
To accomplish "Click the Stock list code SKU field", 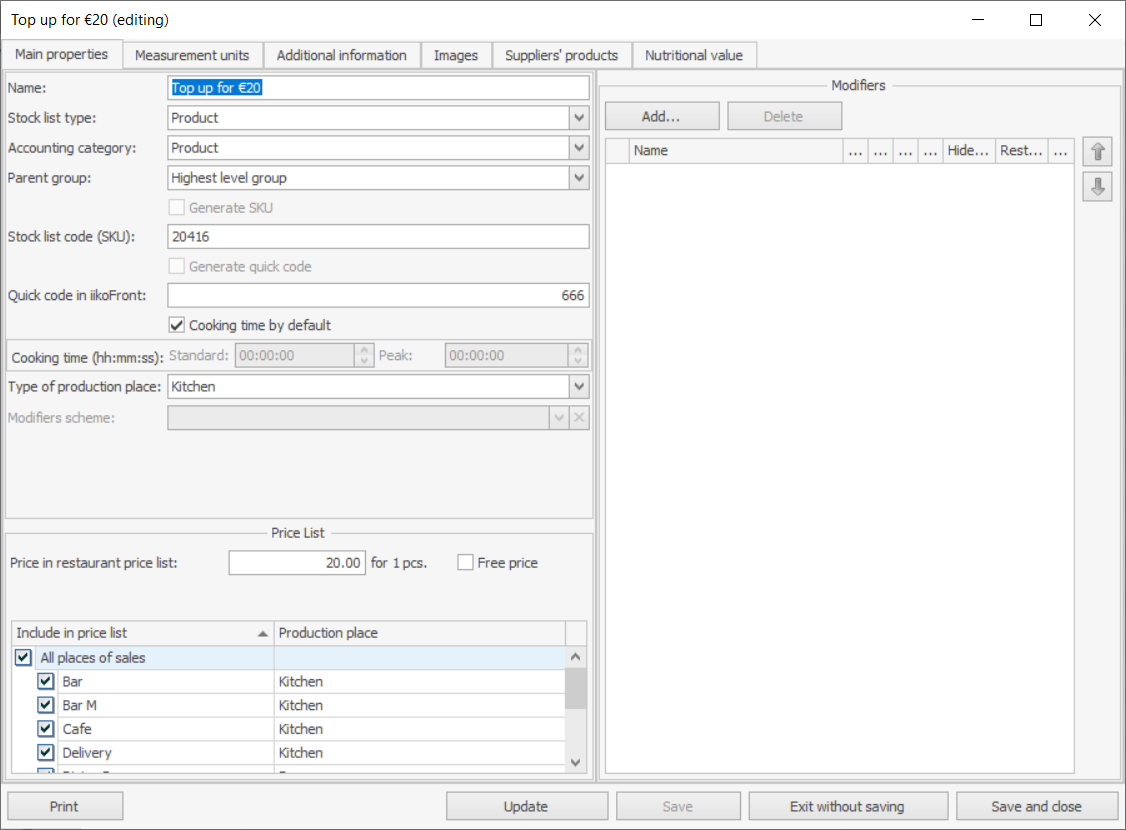I will click(378, 237).
